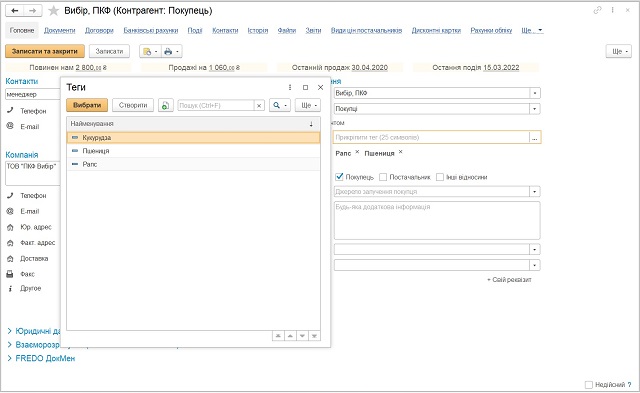The height and width of the screenshot is (393, 640).
Task: Open three-dots menu of Теги dialog
Action: [290, 87]
